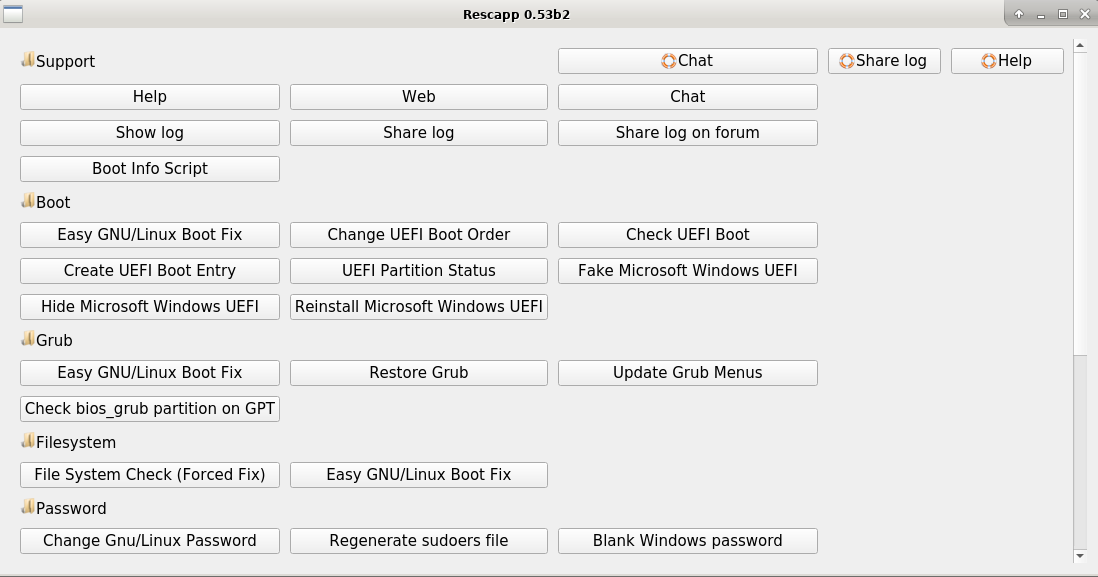Launch Easy GNU/Linux Boot Fix under Boot
The height and width of the screenshot is (577, 1098).
[x=149, y=234]
